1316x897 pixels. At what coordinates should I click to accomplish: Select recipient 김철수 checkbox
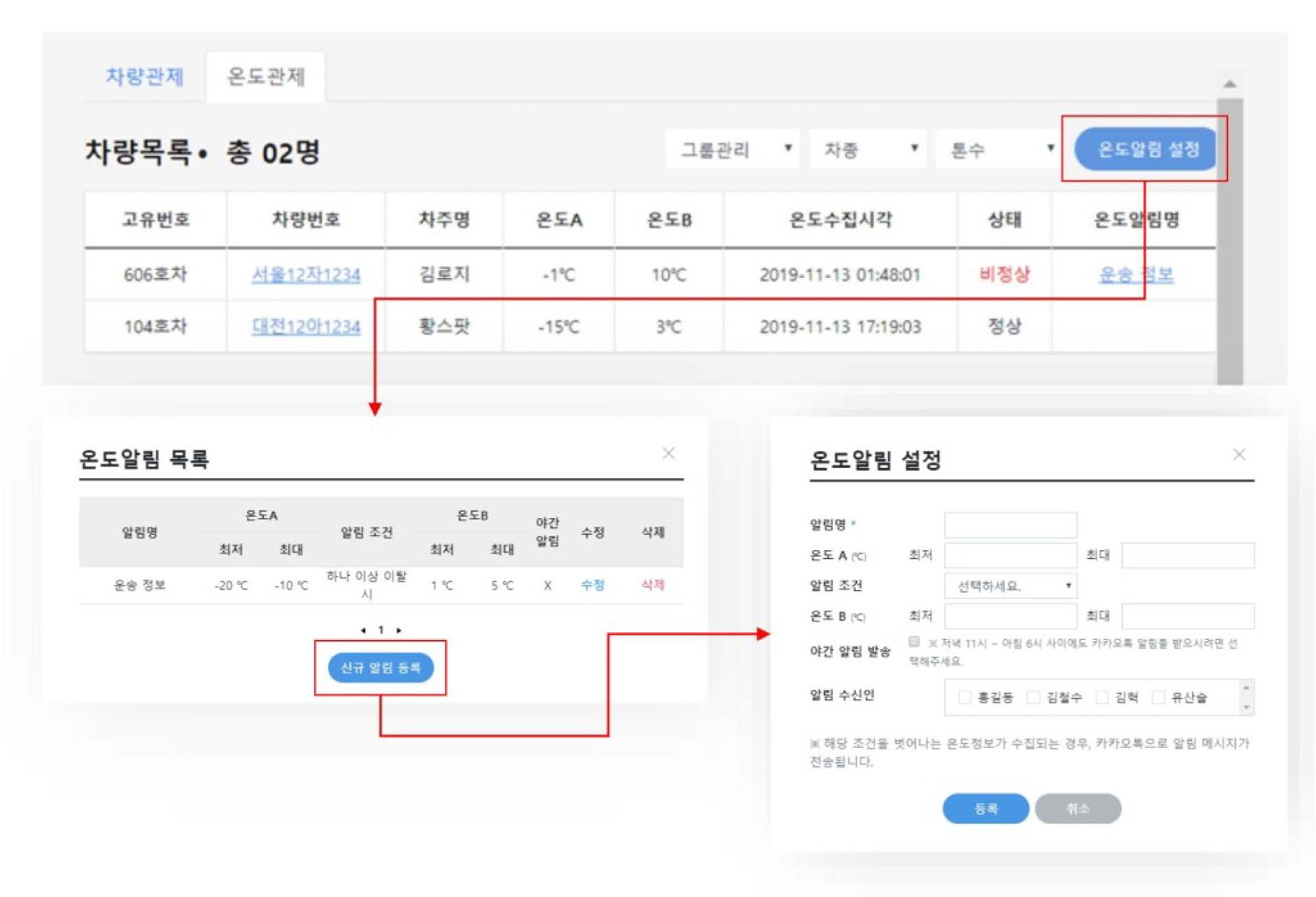click(x=1033, y=697)
